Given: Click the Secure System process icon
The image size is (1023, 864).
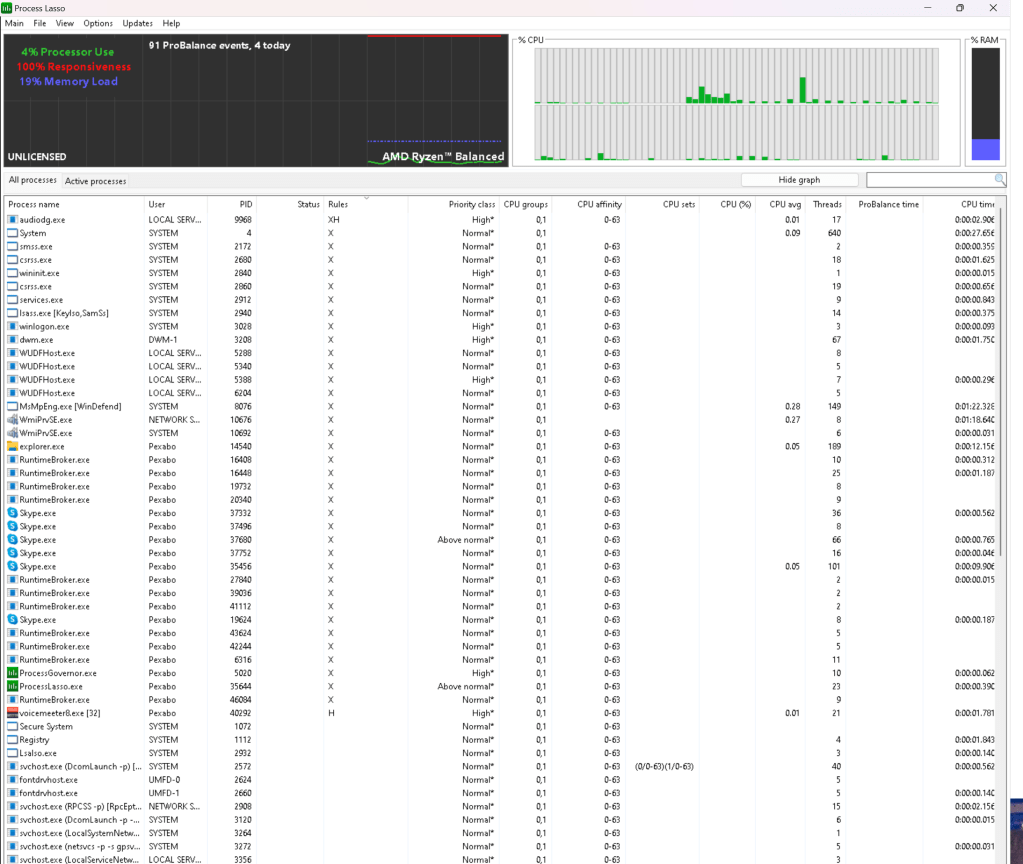Looking at the screenshot, I should [x=12, y=726].
